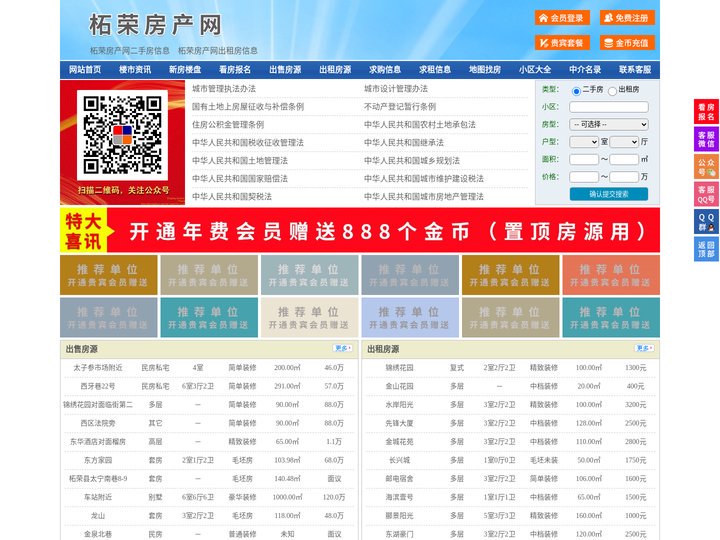Image resolution: width=720 pixels, height=540 pixels.
Task: Click the 免费注册 button
Action: pyautogui.click(x=627, y=18)
